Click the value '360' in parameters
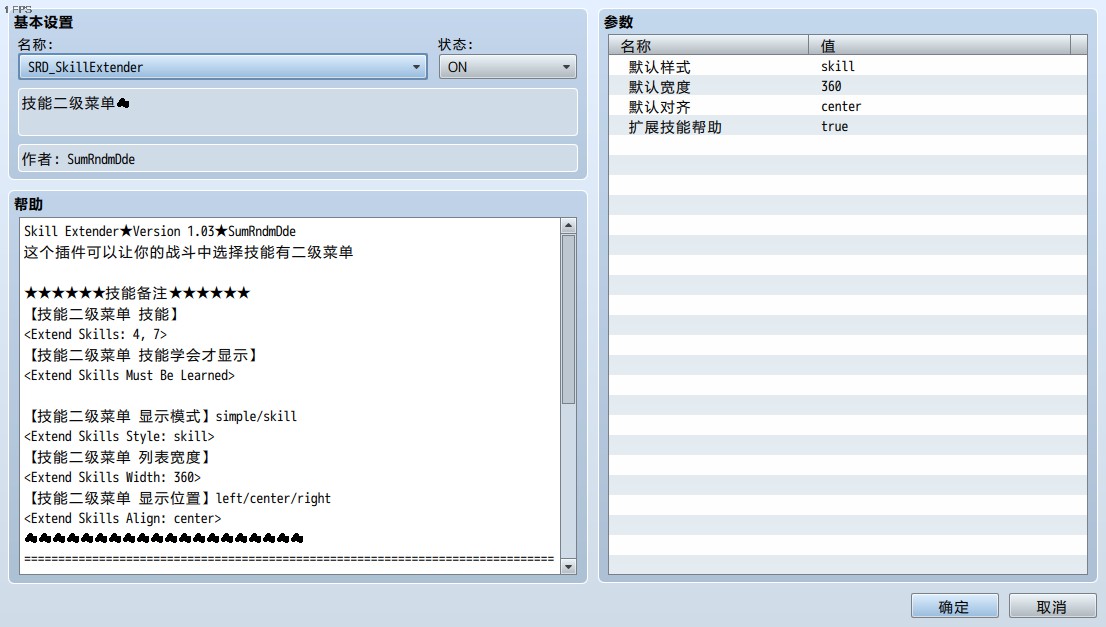The width and height of the screenshot is (1106, 627). [831, 86]
